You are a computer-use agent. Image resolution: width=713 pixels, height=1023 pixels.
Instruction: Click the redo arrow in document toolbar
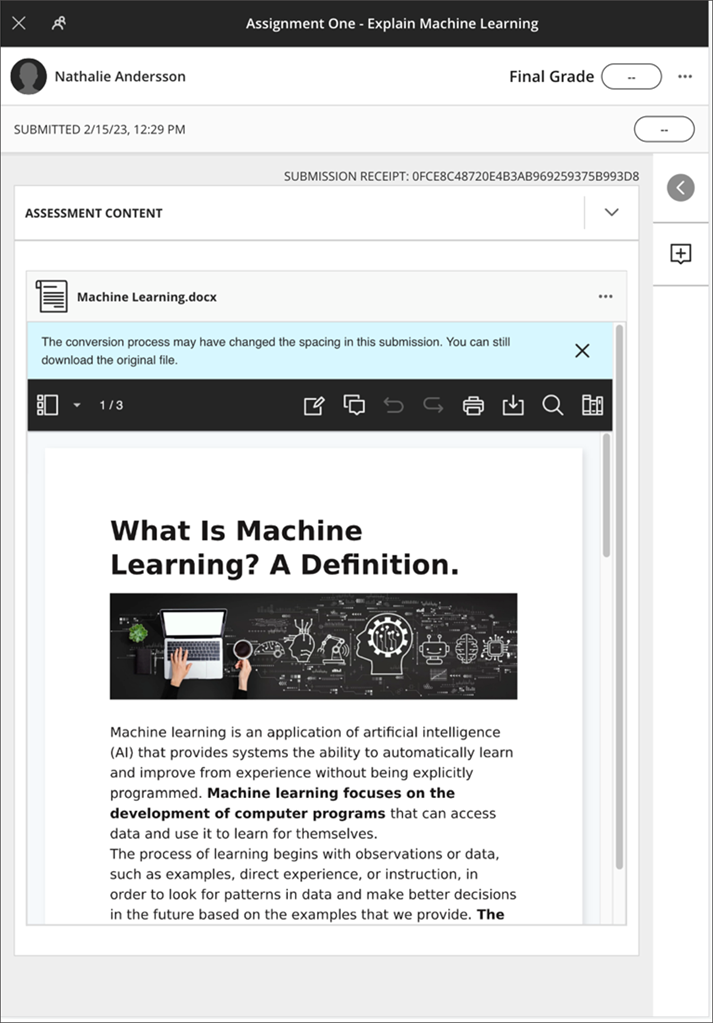[433, 405]
